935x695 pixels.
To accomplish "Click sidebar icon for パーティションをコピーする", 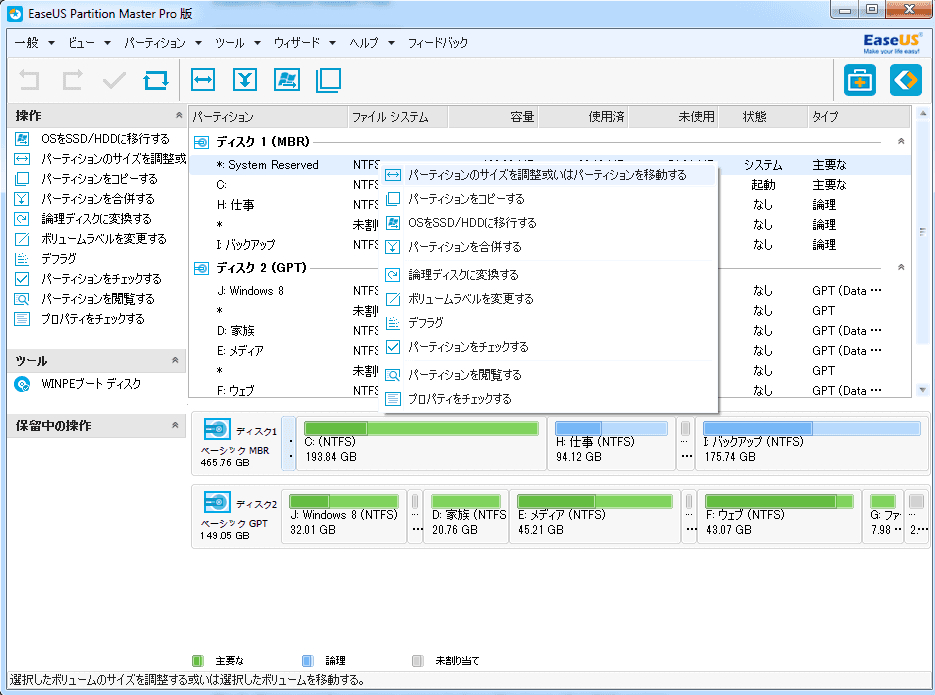I will (x=22, y=179).
